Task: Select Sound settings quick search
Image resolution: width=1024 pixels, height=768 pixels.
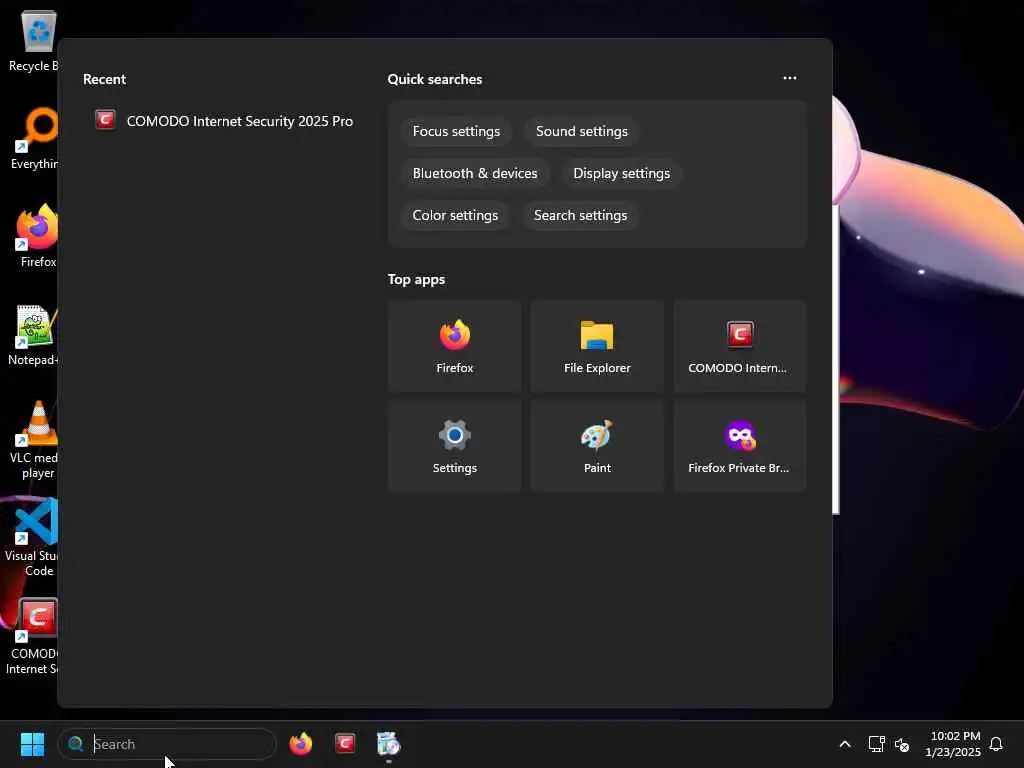Action: (581, 131)
